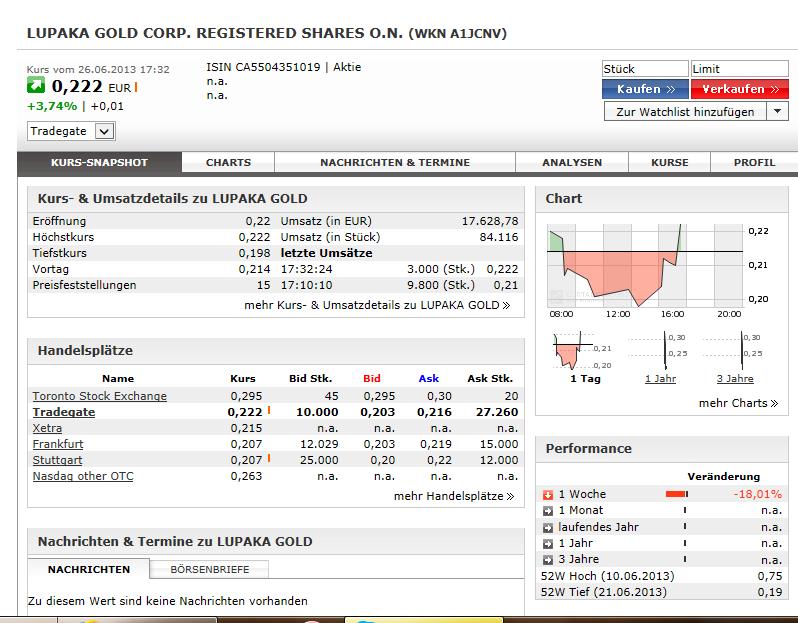Screen dimensions: 798x623
Task: Expand mehr Handelsplätze list
Action: point(453,496)
